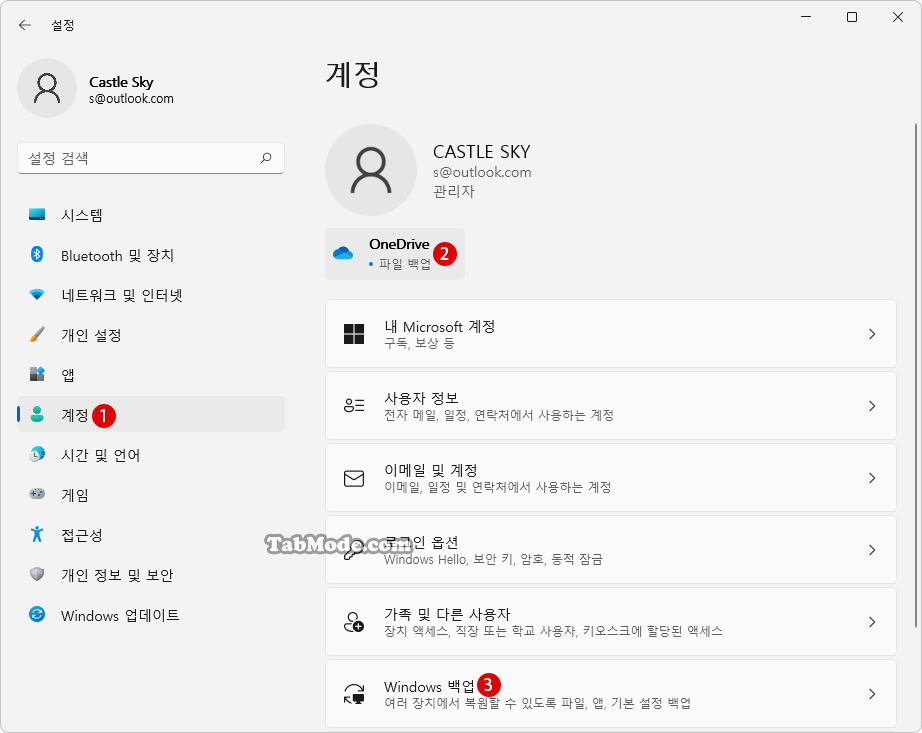Image resolution: width=922 pixels, height=733 pixels.
Task: Click the large CASTLE SKY account avatar
Action: click(x=371, y=170)
